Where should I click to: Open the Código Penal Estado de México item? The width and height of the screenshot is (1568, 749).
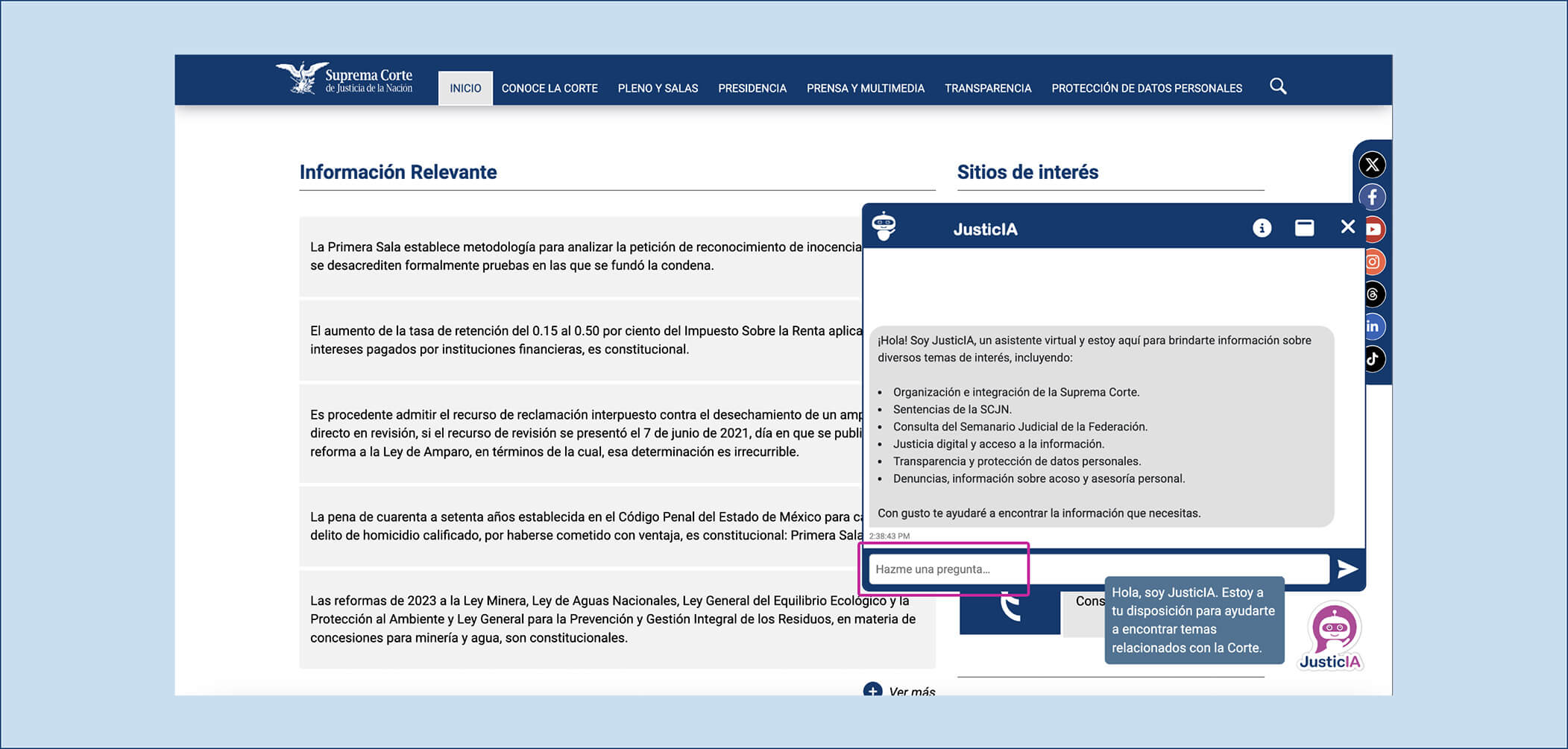581,526
